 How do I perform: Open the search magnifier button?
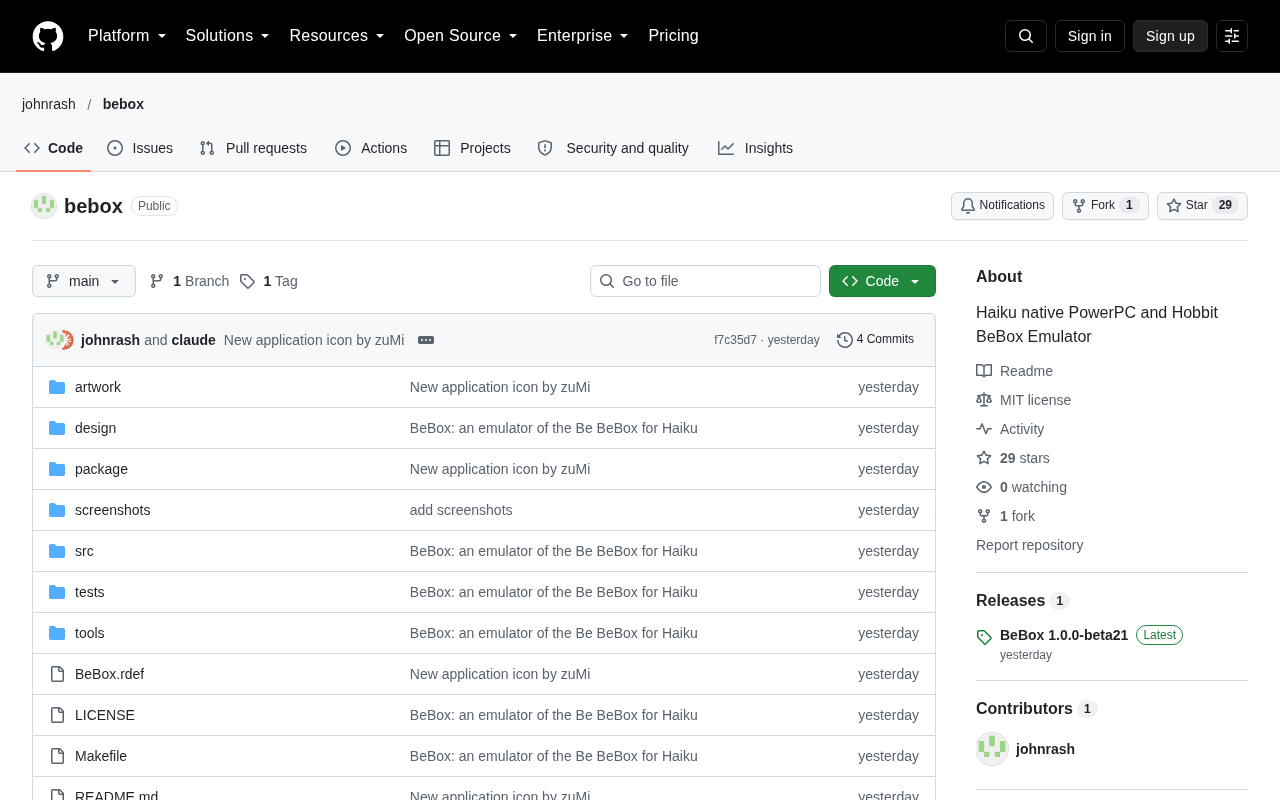pos(1026,36)
